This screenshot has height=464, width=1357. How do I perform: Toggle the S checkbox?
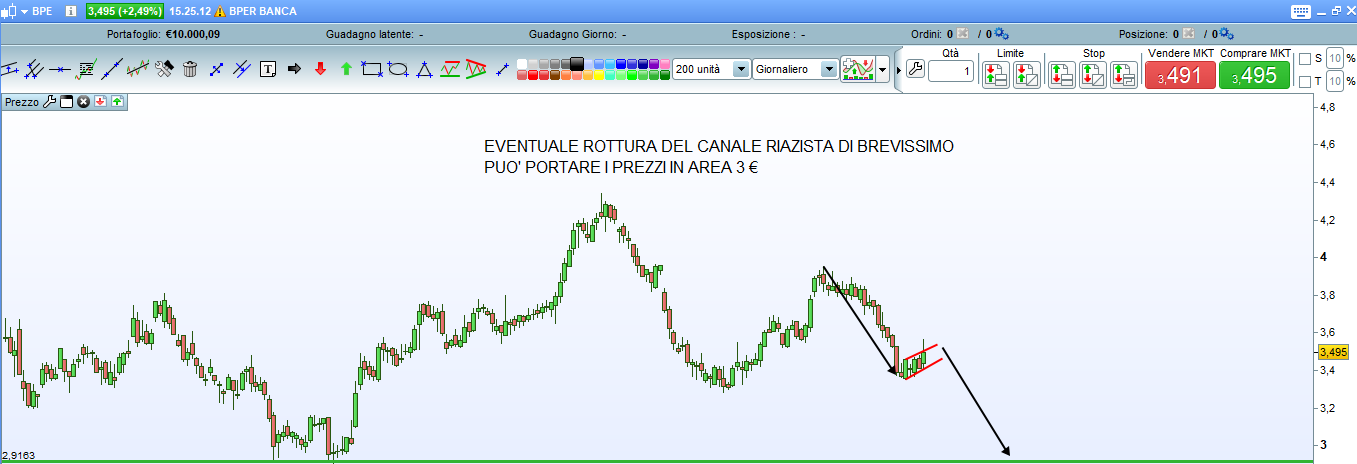click(1304, 59)
